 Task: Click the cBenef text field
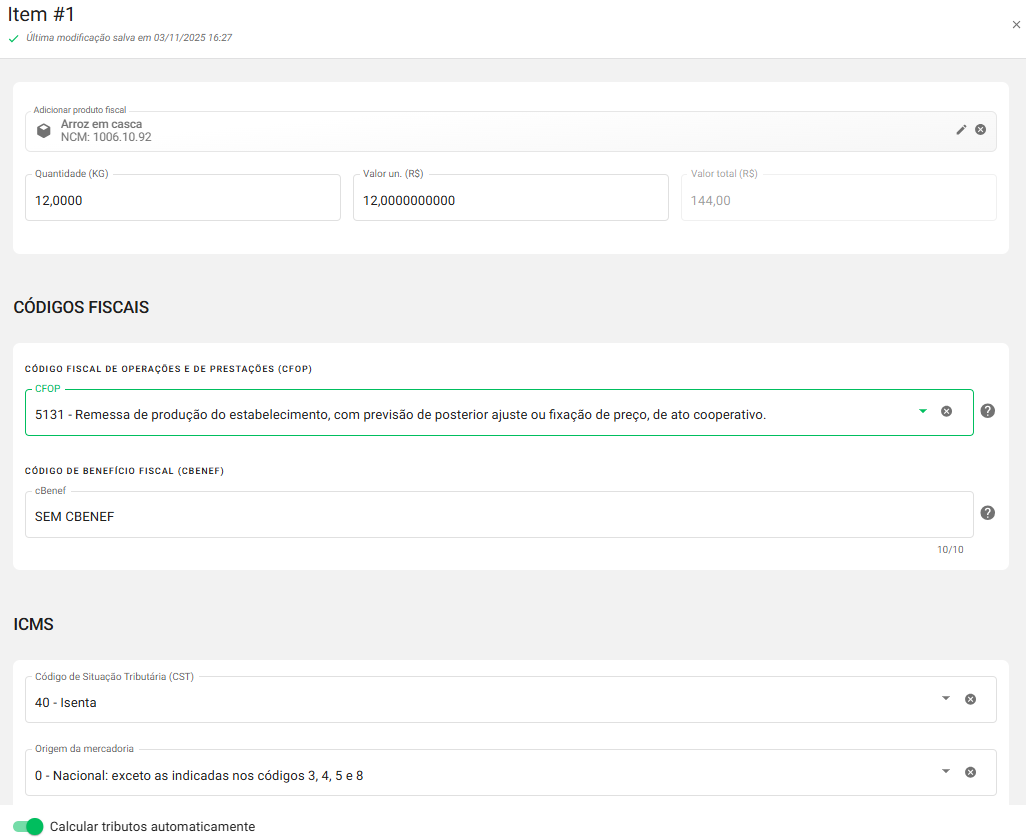498,516
